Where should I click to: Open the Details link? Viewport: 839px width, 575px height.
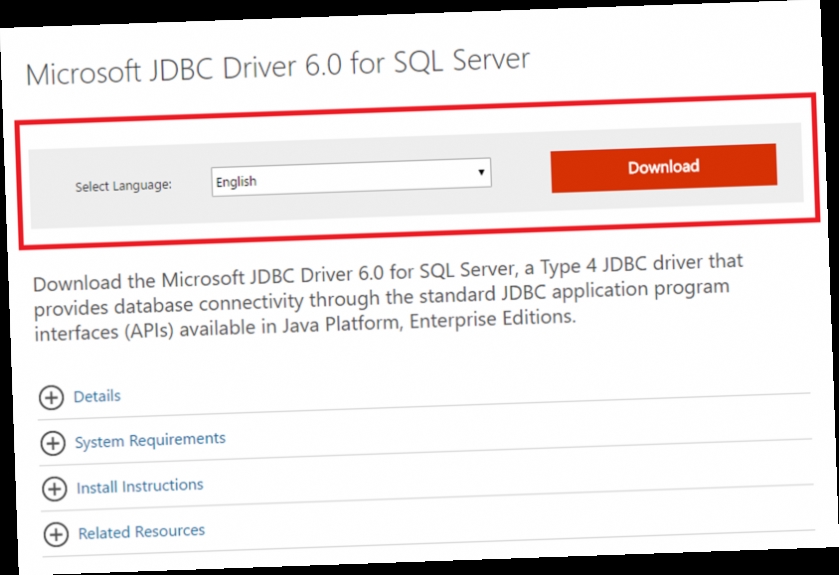click(97, 396)
